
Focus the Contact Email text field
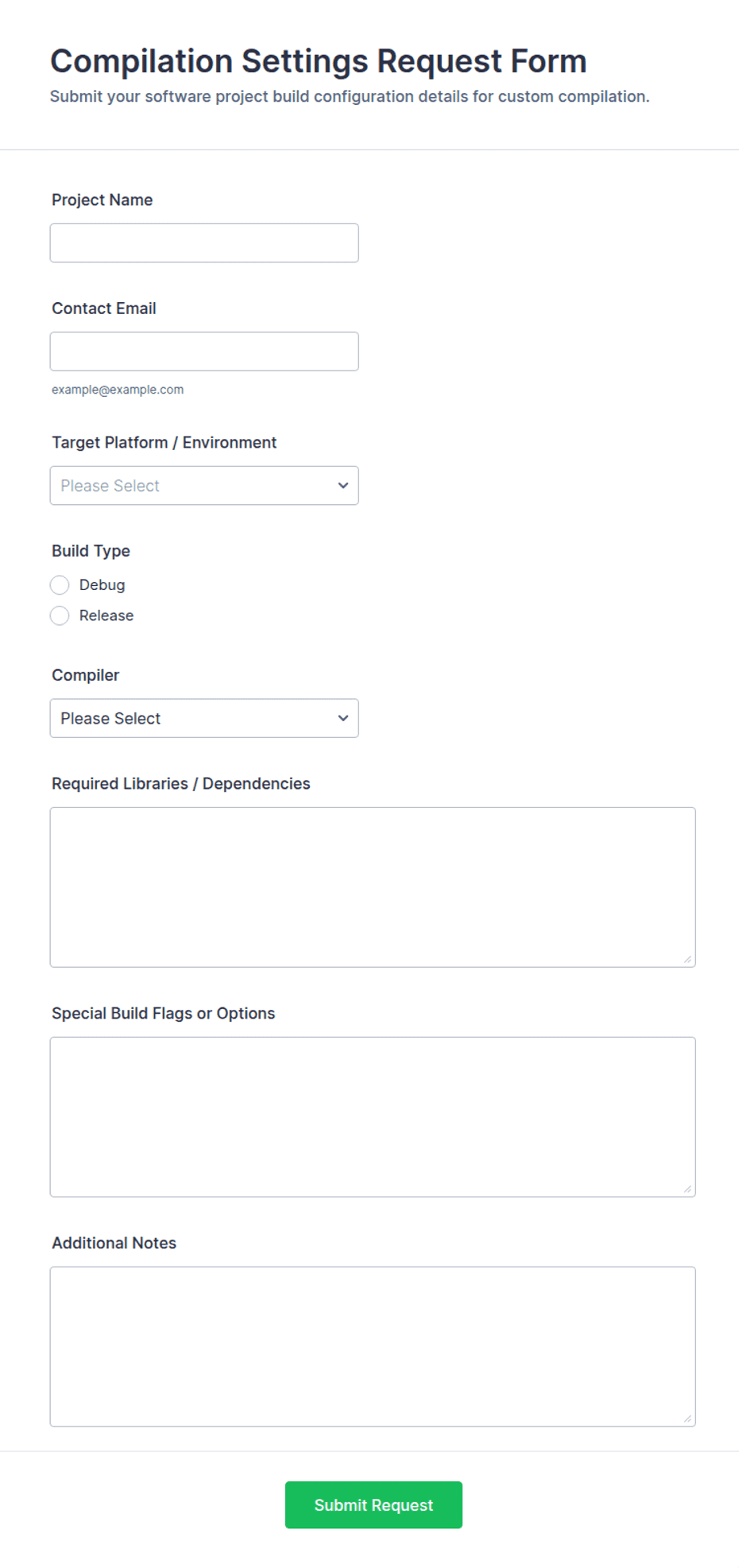click(x=204, y=351)
